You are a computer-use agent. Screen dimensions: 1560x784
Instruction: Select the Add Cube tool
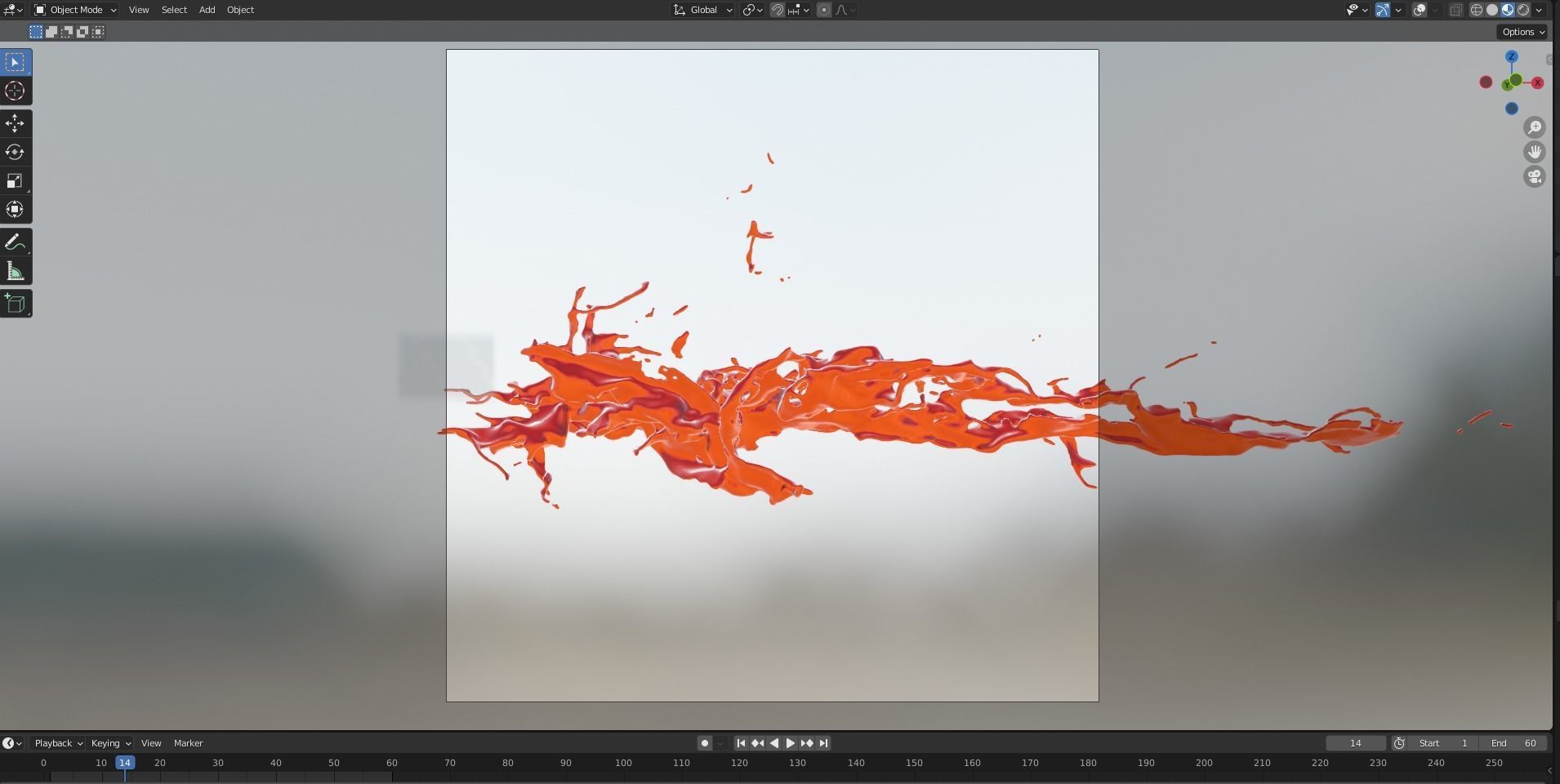pos(16,303)
